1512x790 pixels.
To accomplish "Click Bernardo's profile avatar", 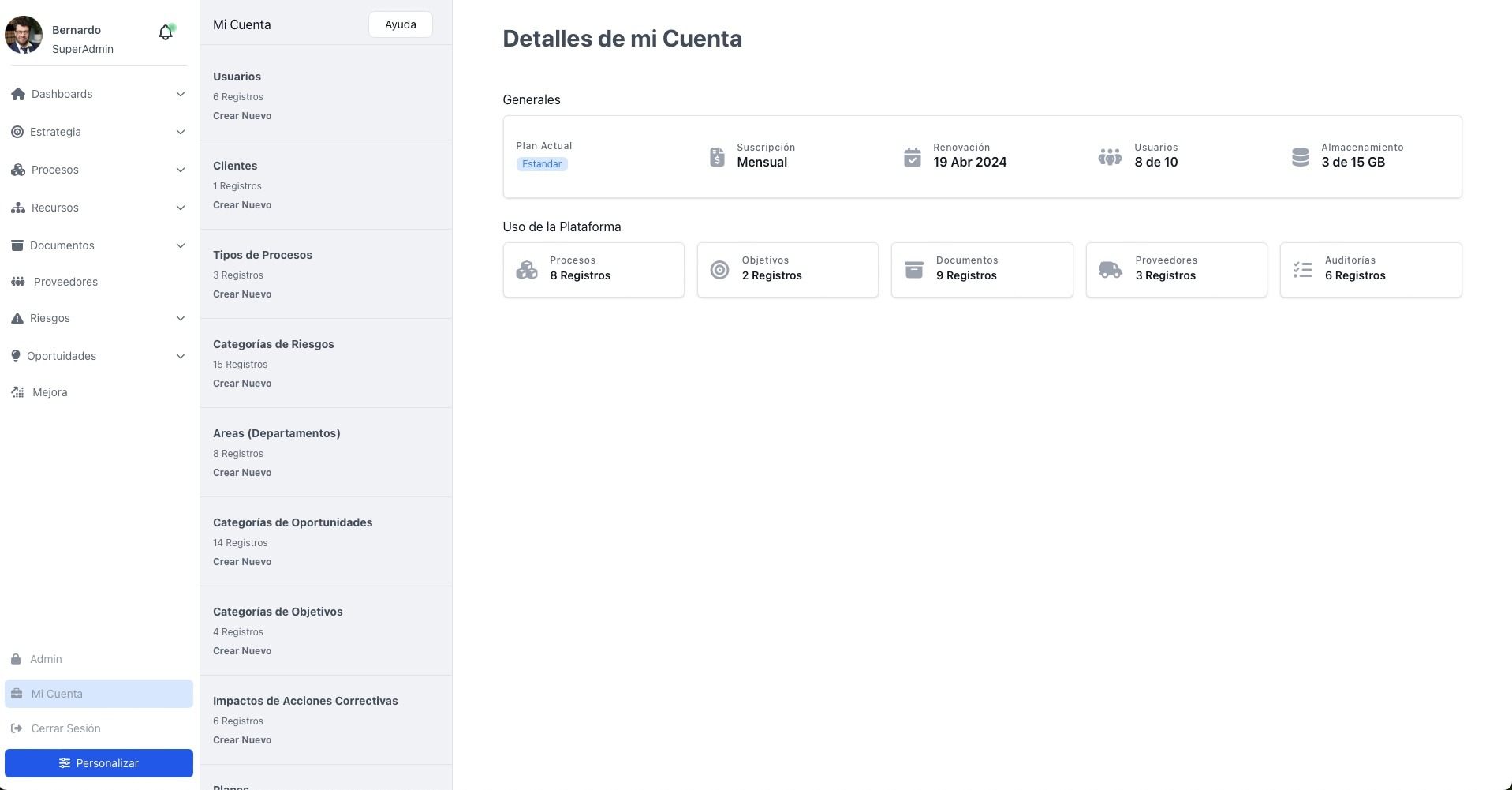I will [24, 35].
